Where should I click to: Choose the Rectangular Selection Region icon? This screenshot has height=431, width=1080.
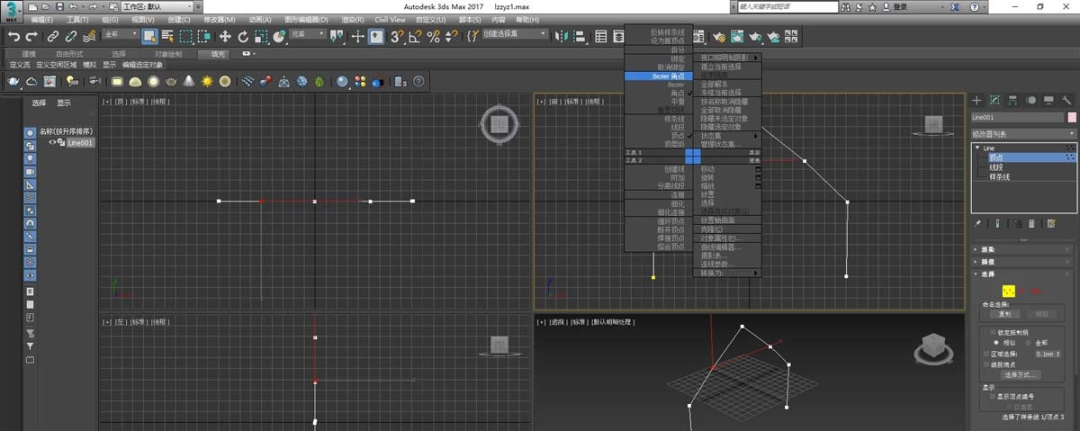pyautogui.click(x=186, y=36)
